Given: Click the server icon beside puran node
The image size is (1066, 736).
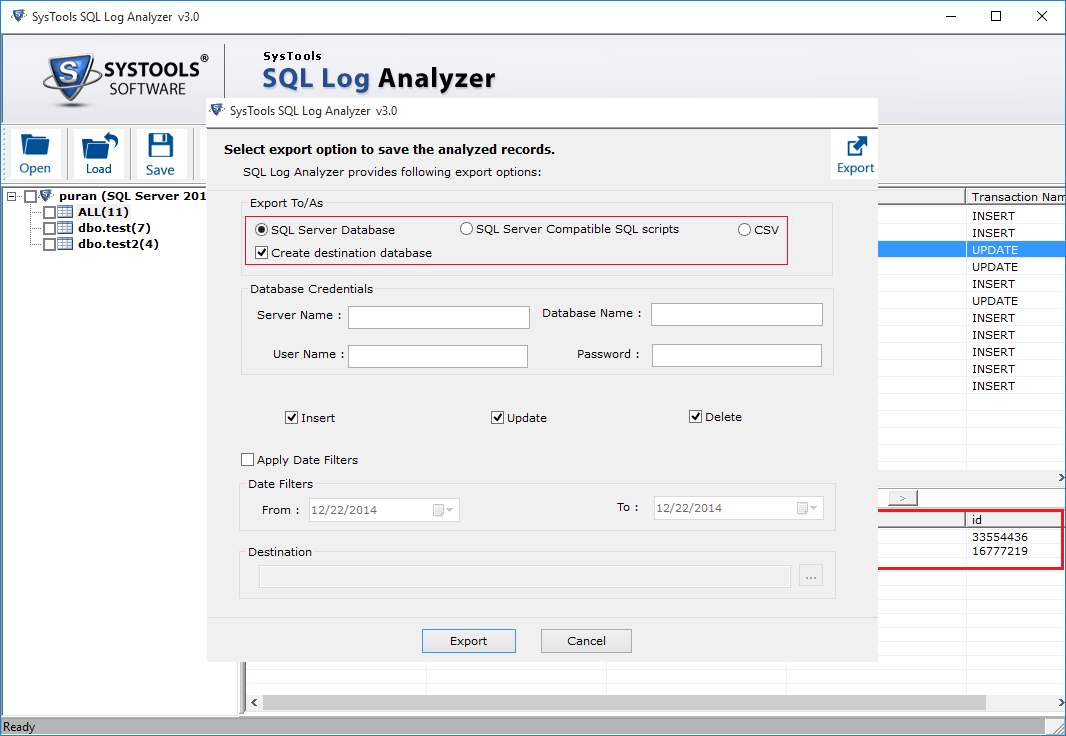Looking at the screenshot, I should [x=46, y=196].
